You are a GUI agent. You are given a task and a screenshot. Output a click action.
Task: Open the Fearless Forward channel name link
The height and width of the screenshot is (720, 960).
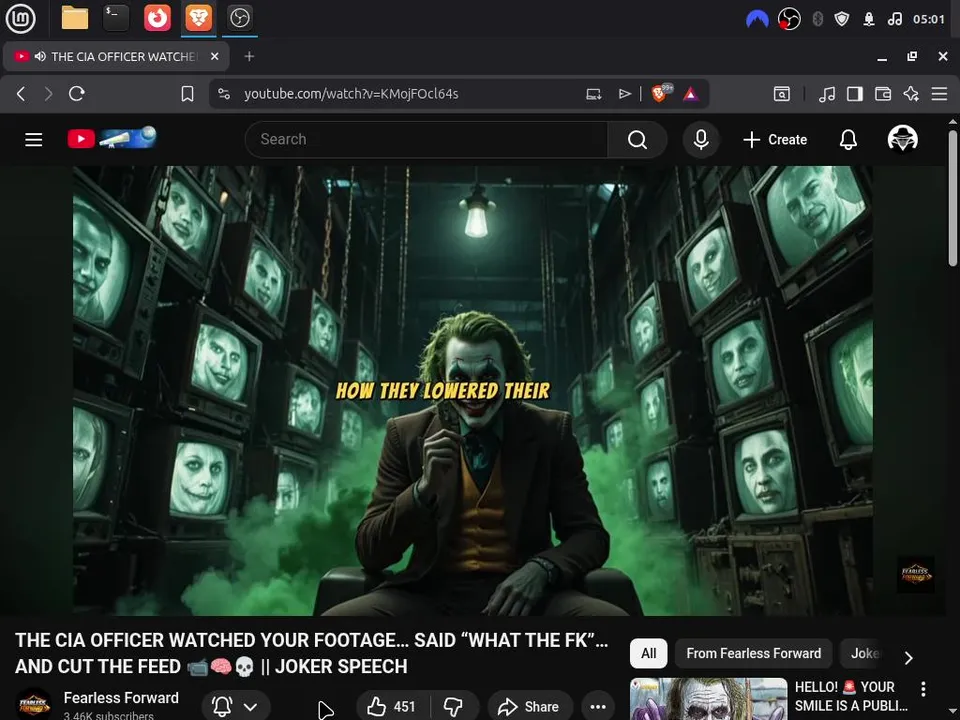[121, 698]
